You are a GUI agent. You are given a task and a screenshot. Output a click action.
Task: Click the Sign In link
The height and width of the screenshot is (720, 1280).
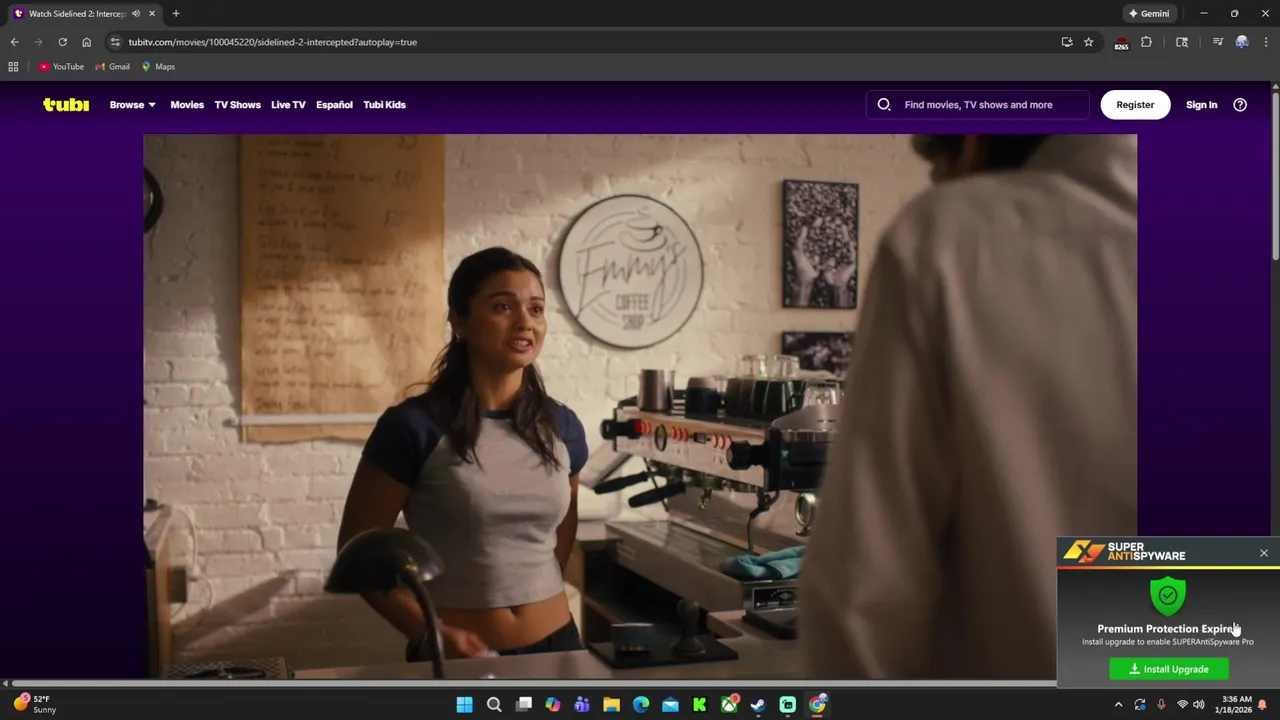[1201, 104]
